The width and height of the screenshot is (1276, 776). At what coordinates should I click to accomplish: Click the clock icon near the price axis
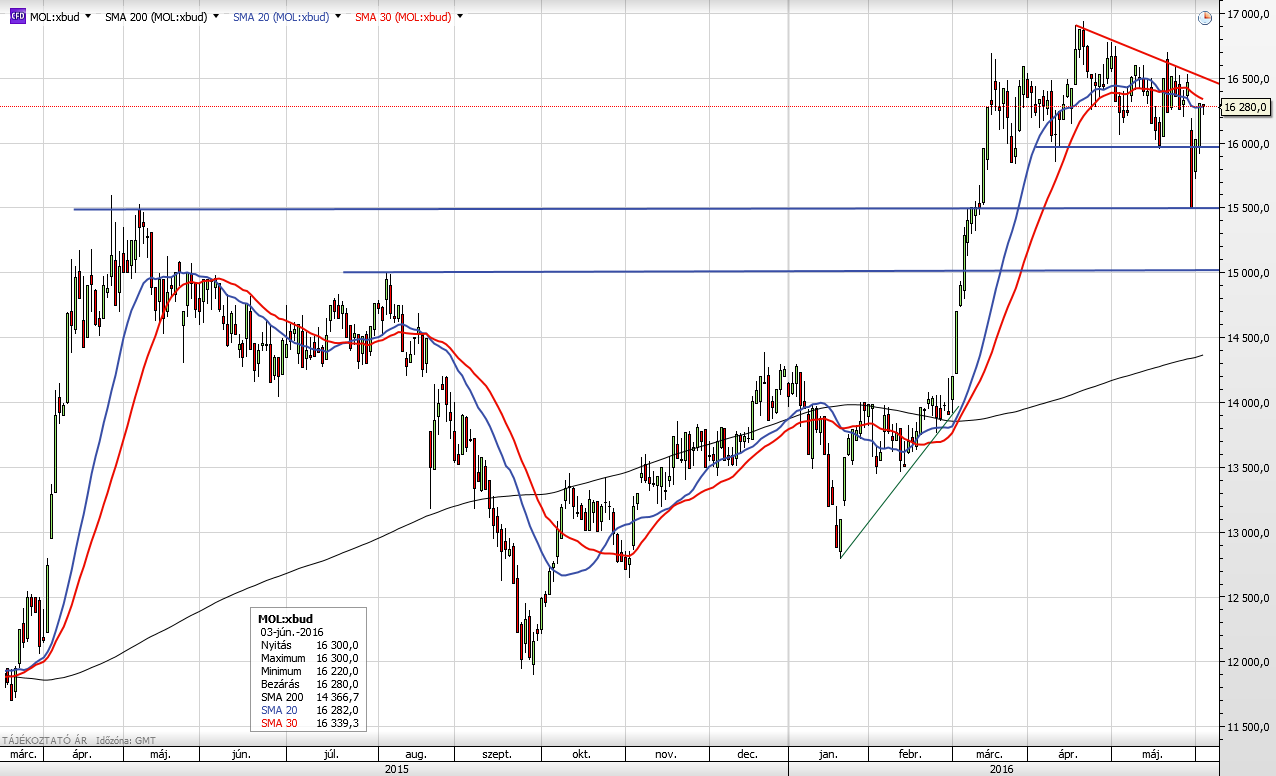pos(1205,17)
